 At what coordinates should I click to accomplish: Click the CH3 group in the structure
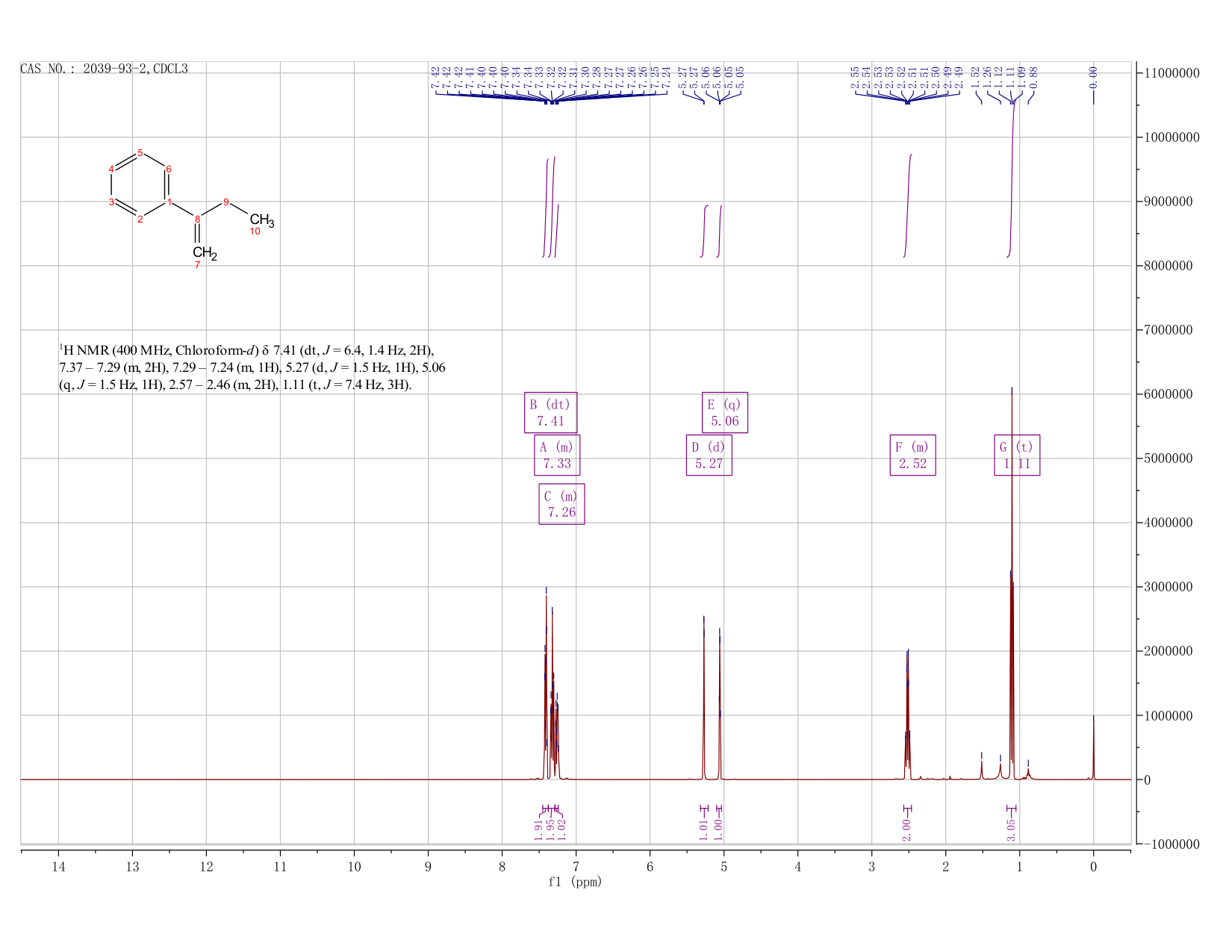coord(262,221)
